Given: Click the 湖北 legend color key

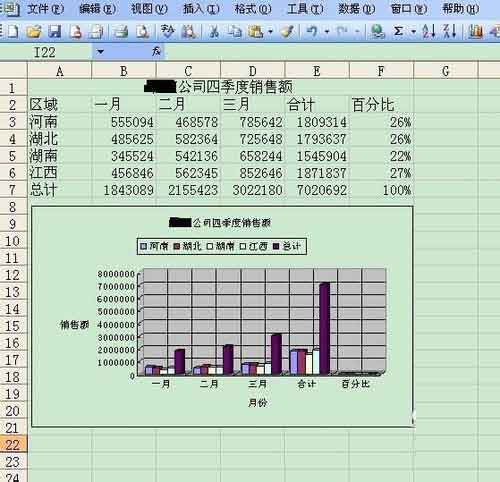Looking at the screenshot, I should [177, 246].
